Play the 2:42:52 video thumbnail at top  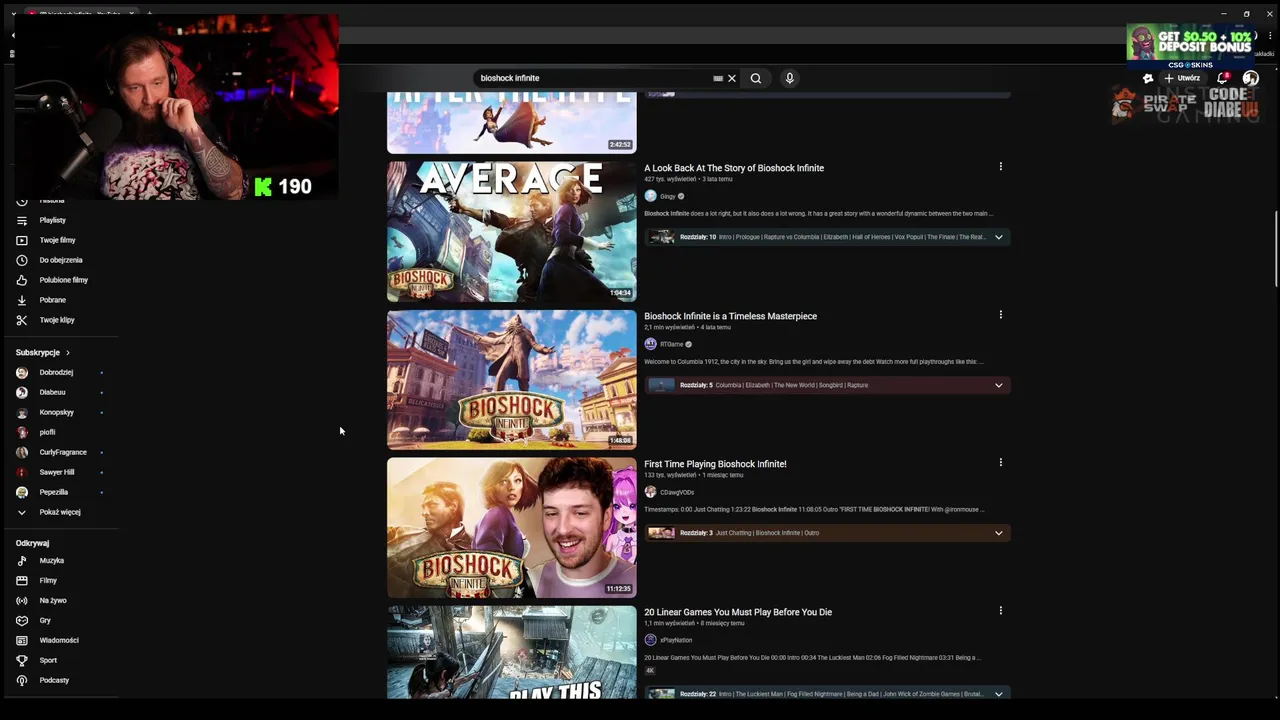[x=511, y=123]
